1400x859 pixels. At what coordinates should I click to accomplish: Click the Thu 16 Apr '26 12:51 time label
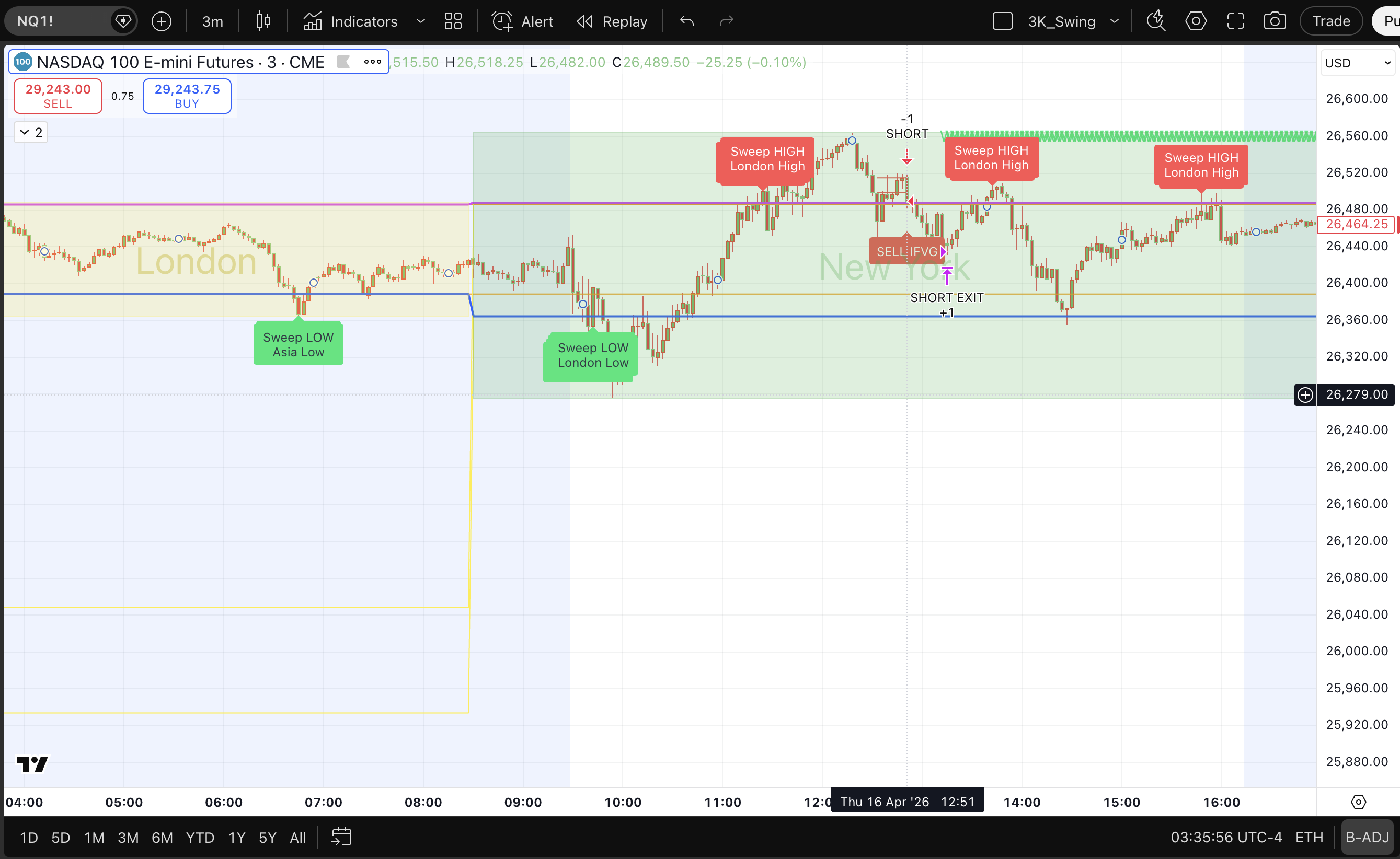(907, 802)
